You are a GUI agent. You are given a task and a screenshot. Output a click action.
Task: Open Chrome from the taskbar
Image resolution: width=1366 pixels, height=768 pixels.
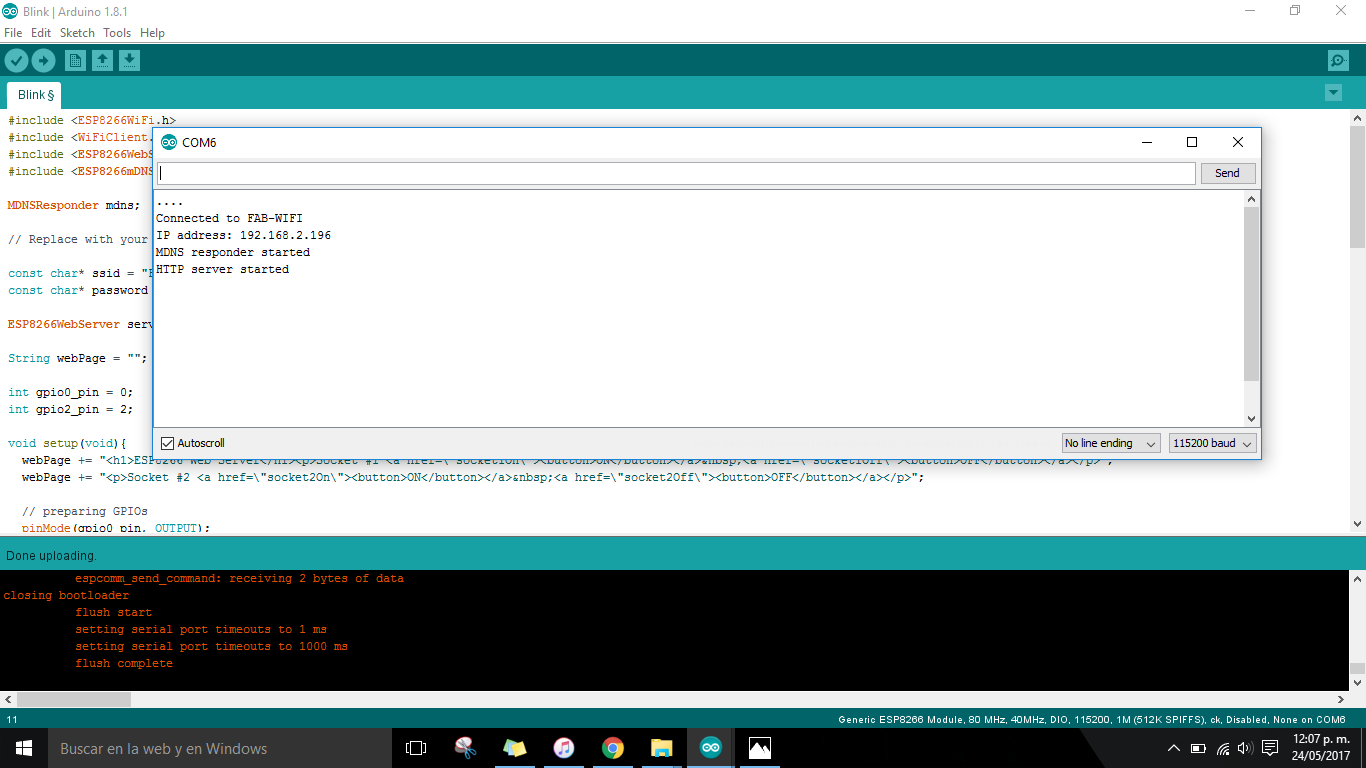(x=613, y=748)
